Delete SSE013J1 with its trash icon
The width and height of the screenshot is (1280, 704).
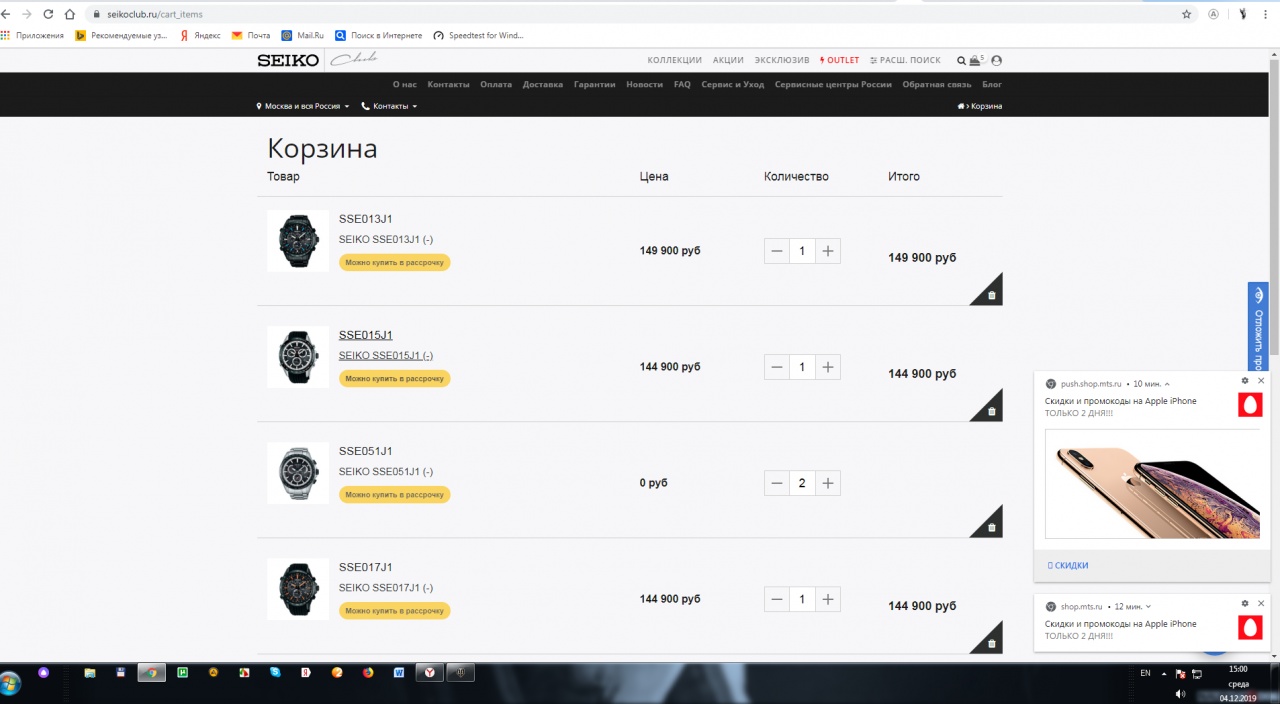(991, 295)
